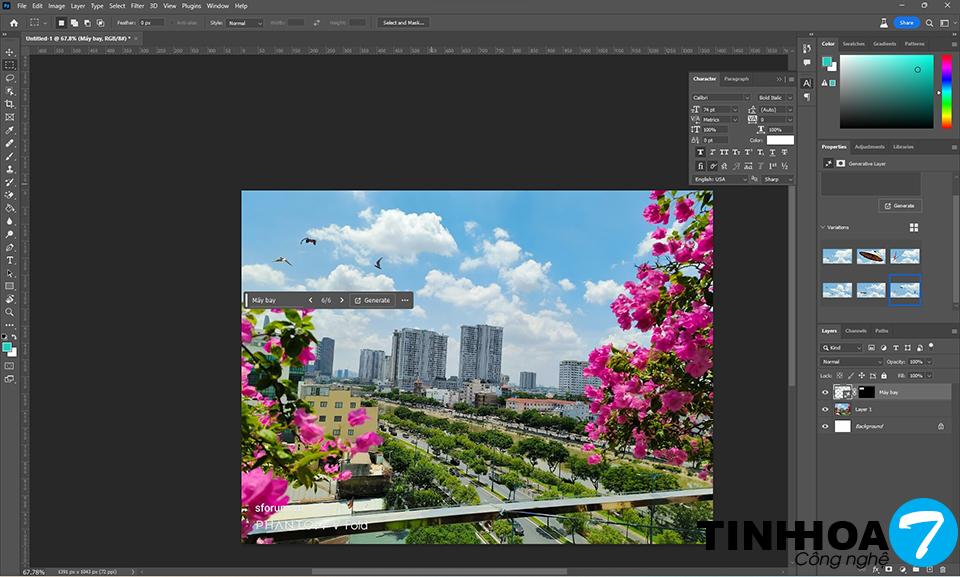Click Generate button in Properties panel
This screenshot has height=577, width=960.
[x=899, y=205]
